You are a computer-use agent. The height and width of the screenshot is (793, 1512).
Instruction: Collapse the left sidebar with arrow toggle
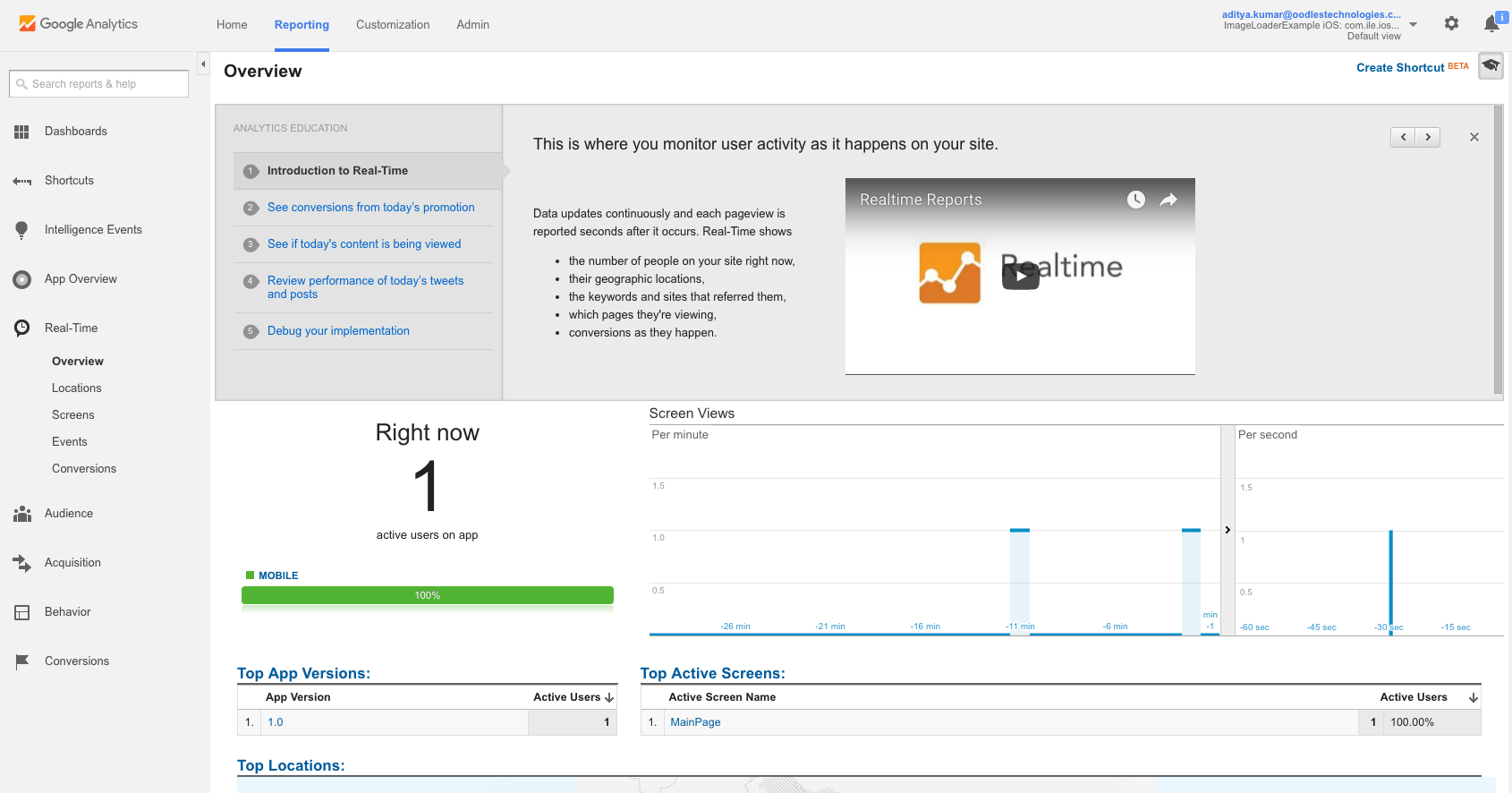[x=203, y=64]
